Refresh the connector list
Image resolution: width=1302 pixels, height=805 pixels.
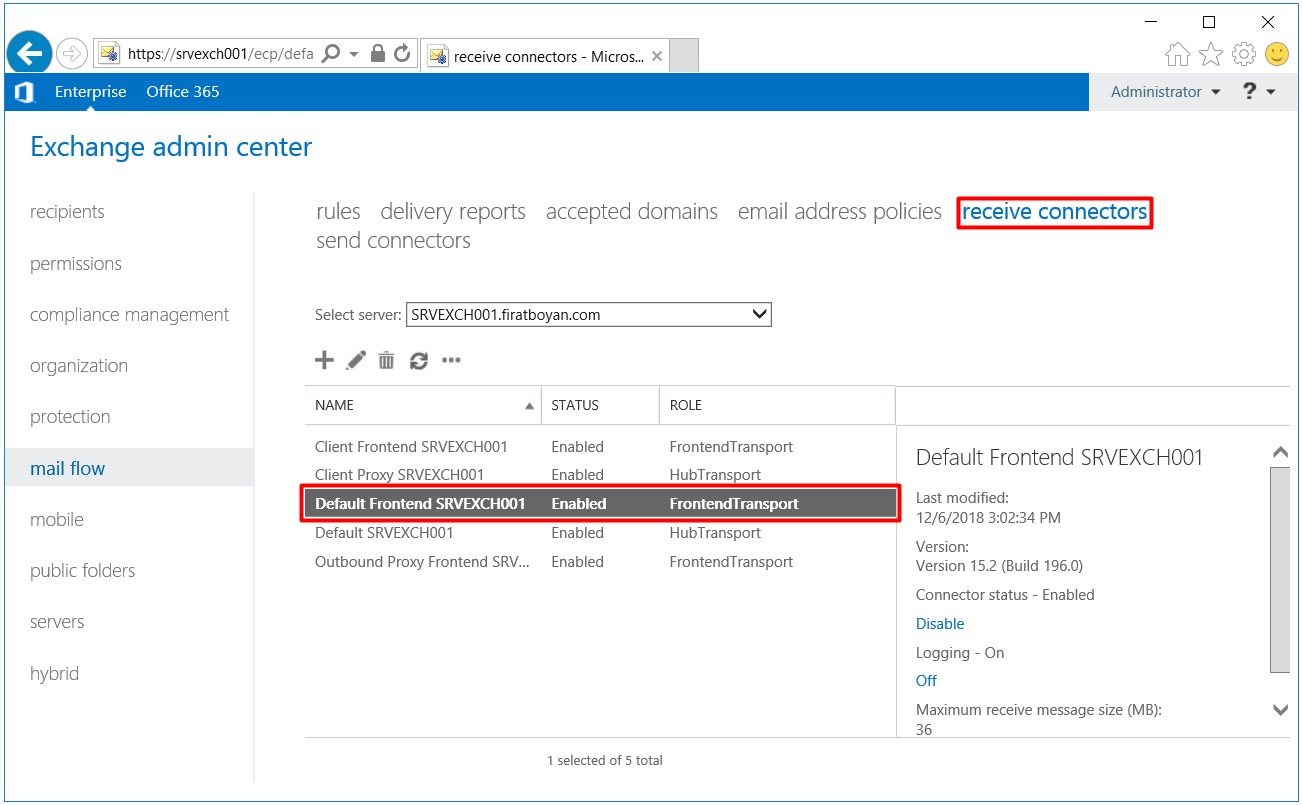click(419, 361)
